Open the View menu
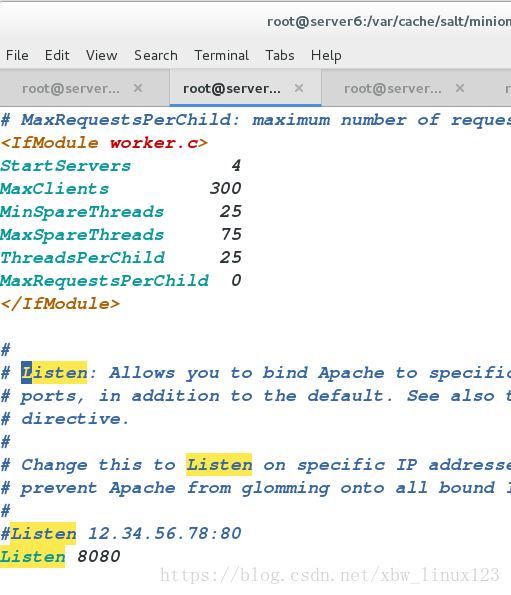This screenshot has width=511, height=595. click(x=101, y=55)
